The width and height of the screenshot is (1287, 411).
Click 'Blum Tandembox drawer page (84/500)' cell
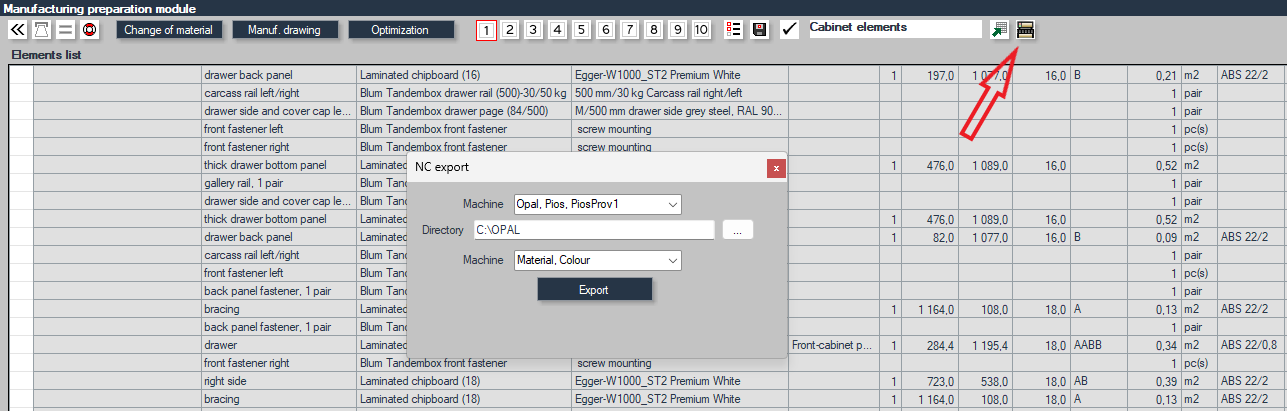pos(464,111)
